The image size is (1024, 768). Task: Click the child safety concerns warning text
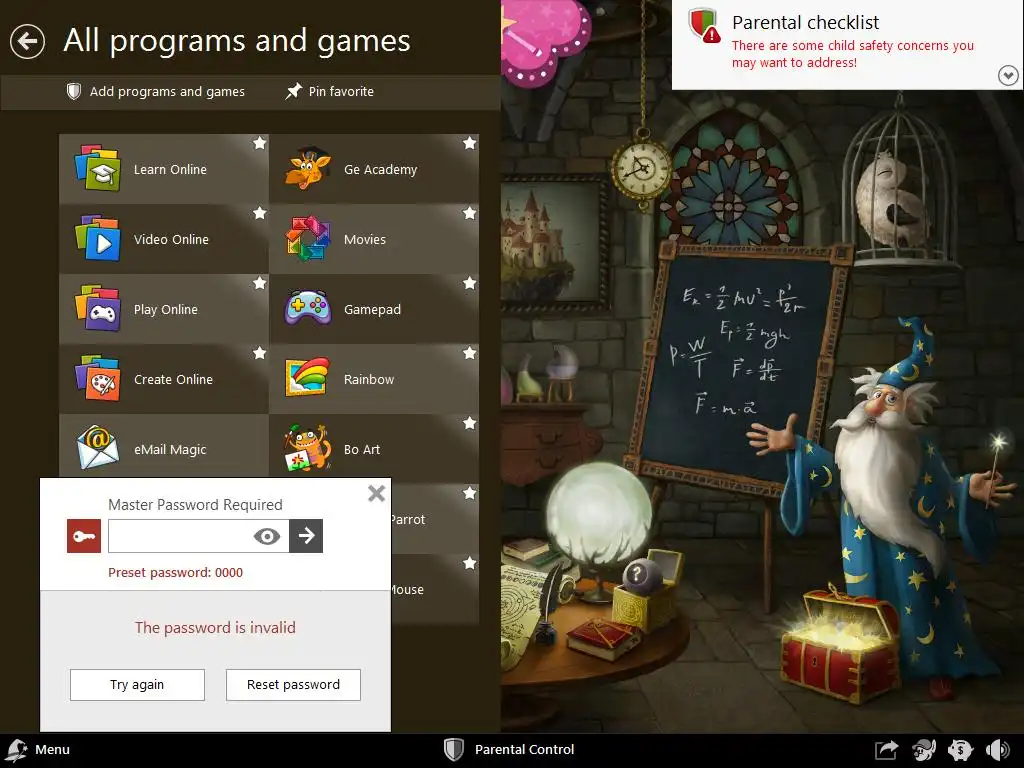(x=852, y=54)
